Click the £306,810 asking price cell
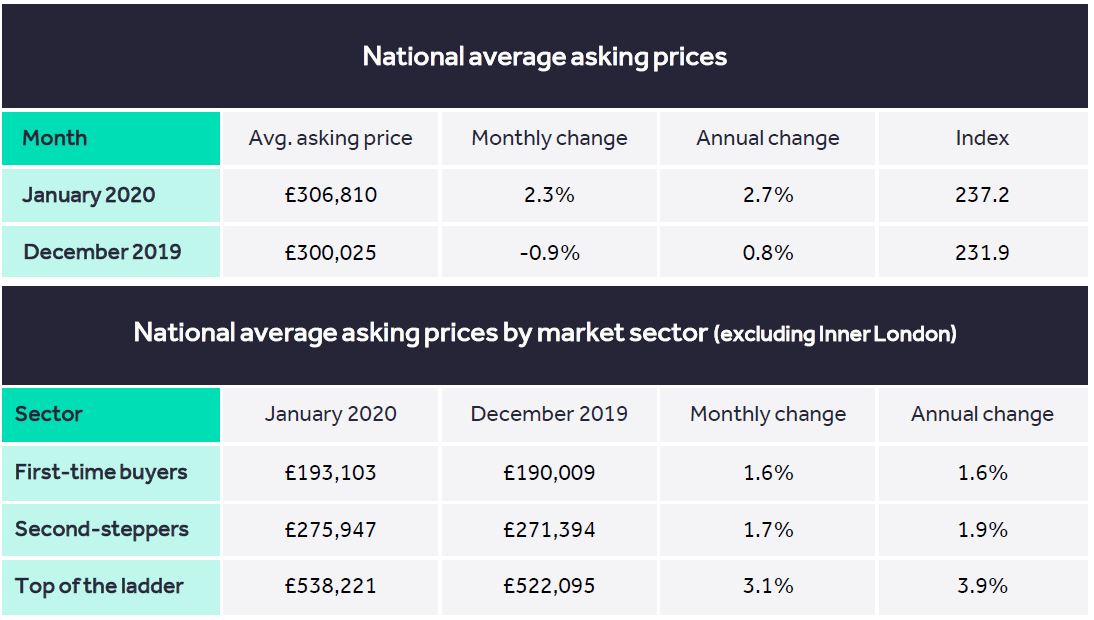 coord(330,195)
